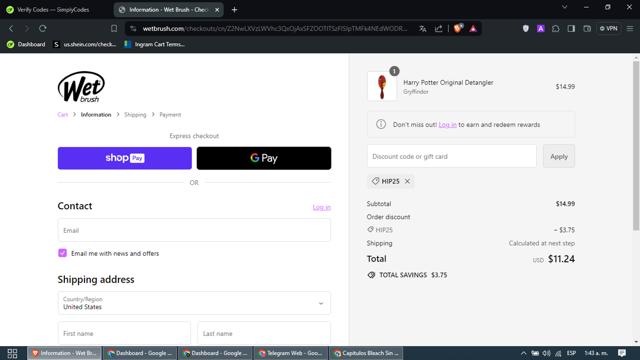Click the VPN button in the toolbar
640x360 pixels.
[609, 29]
